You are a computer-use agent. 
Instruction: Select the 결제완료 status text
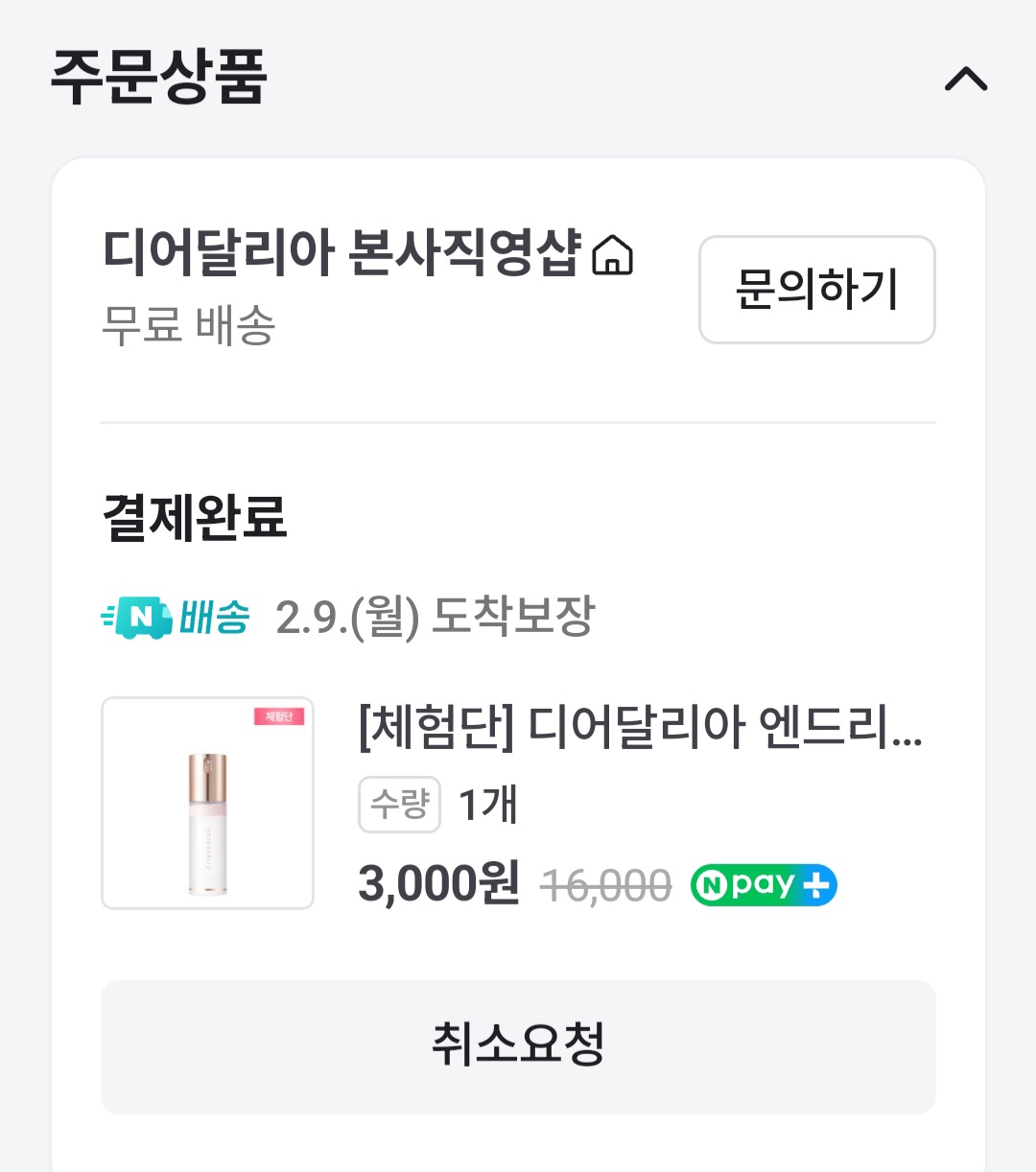(x=195, y=518)
